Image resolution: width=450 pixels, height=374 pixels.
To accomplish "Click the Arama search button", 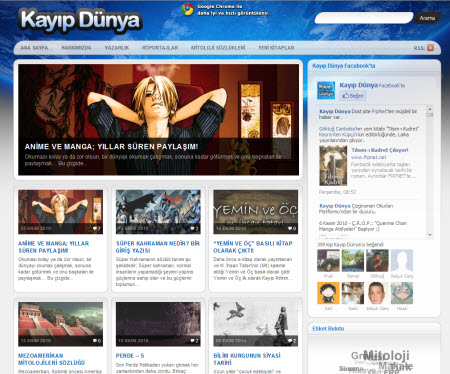I will click(x=427, y=18).
